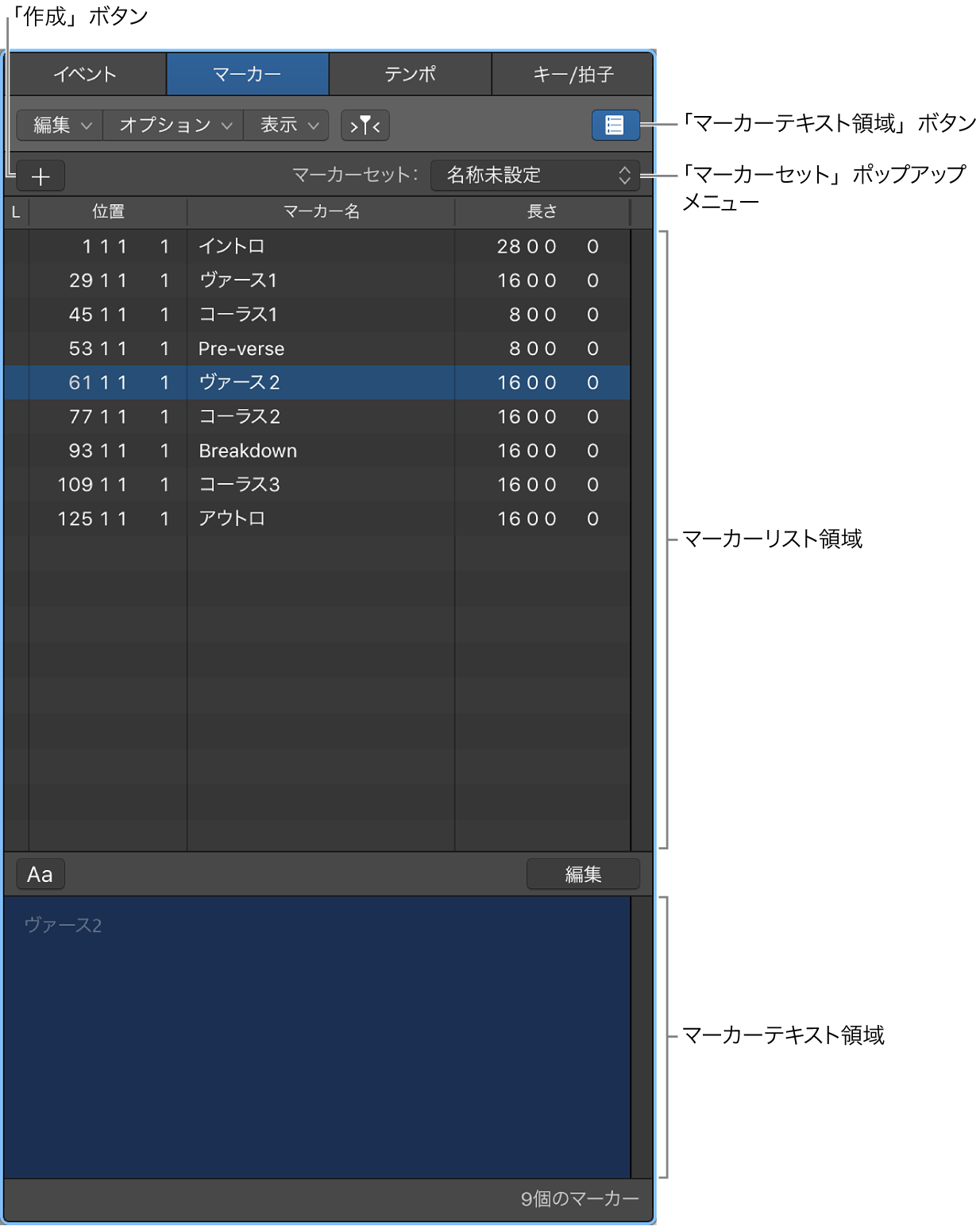The image size is (980, 1226).
Task: Select the ヴァース1 marker name
Action: tap(238, 280)
